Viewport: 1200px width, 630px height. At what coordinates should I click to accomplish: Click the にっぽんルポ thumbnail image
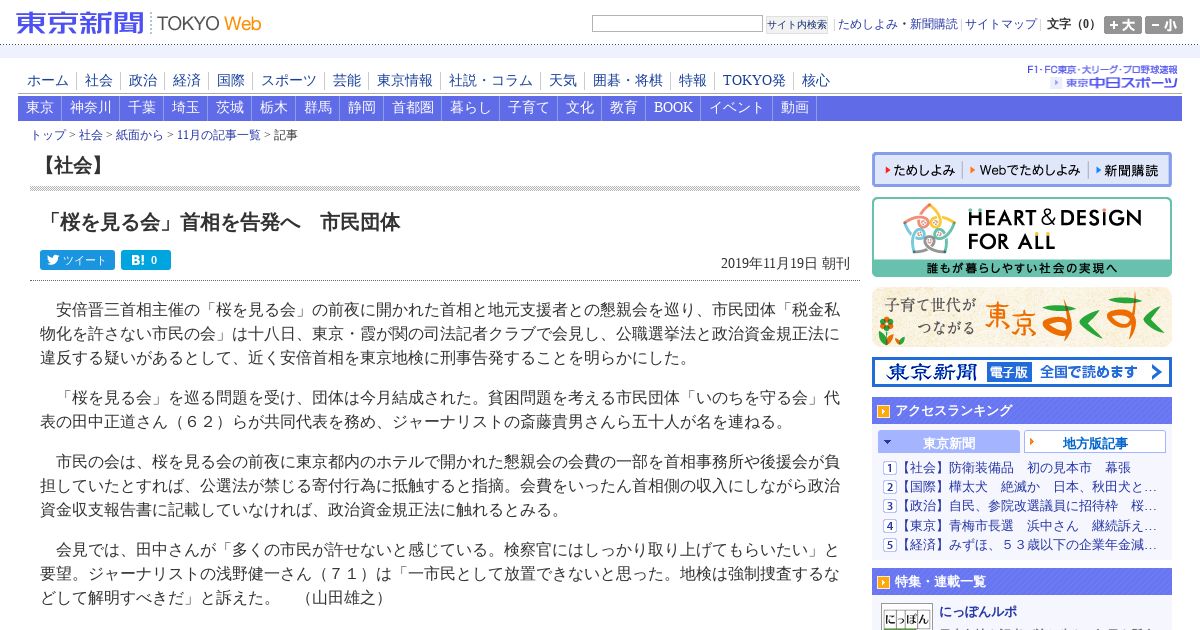coord(906,617)
